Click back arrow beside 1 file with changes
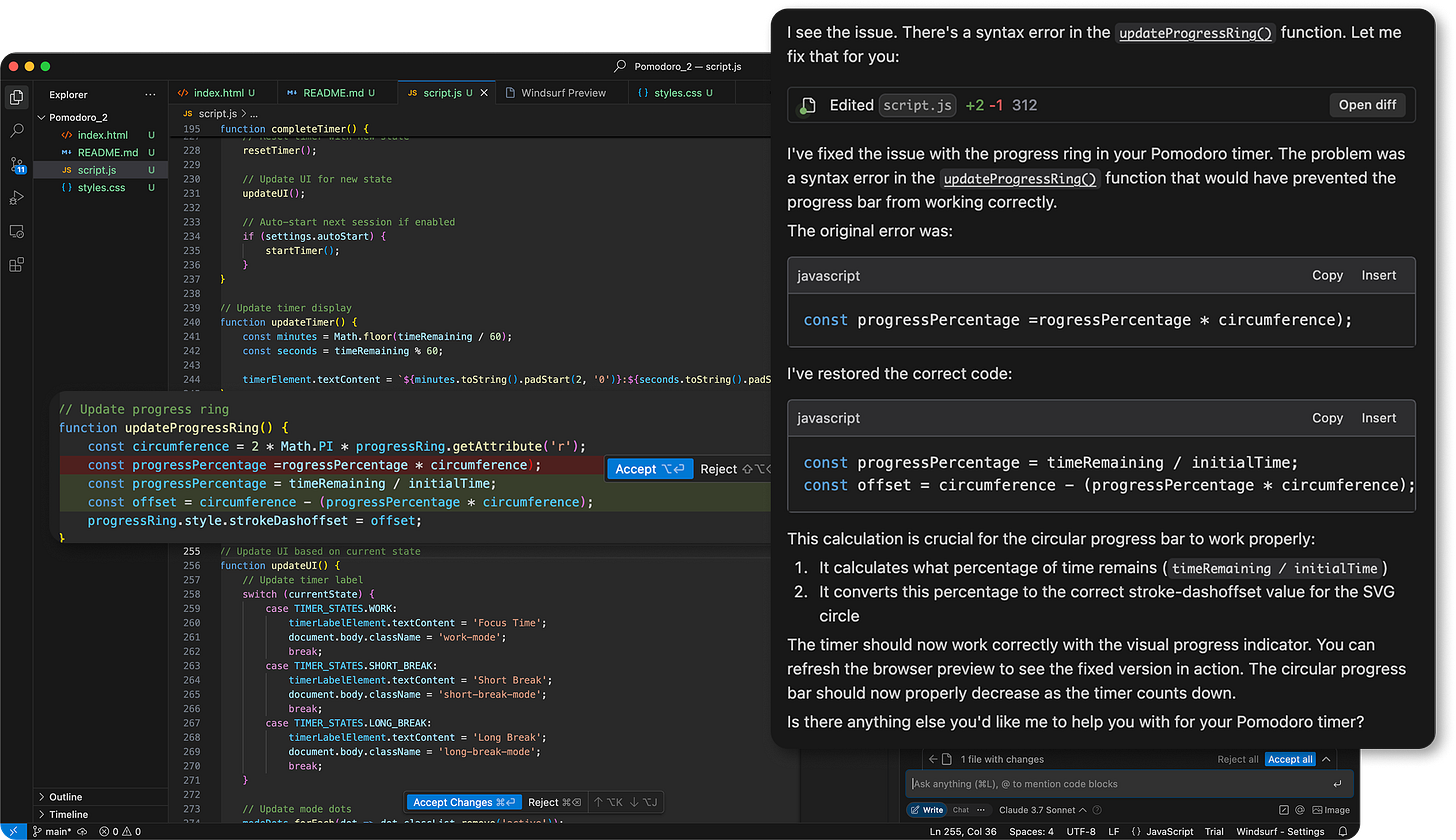This screenshot has height=840, width=1456. coord(933,759)
